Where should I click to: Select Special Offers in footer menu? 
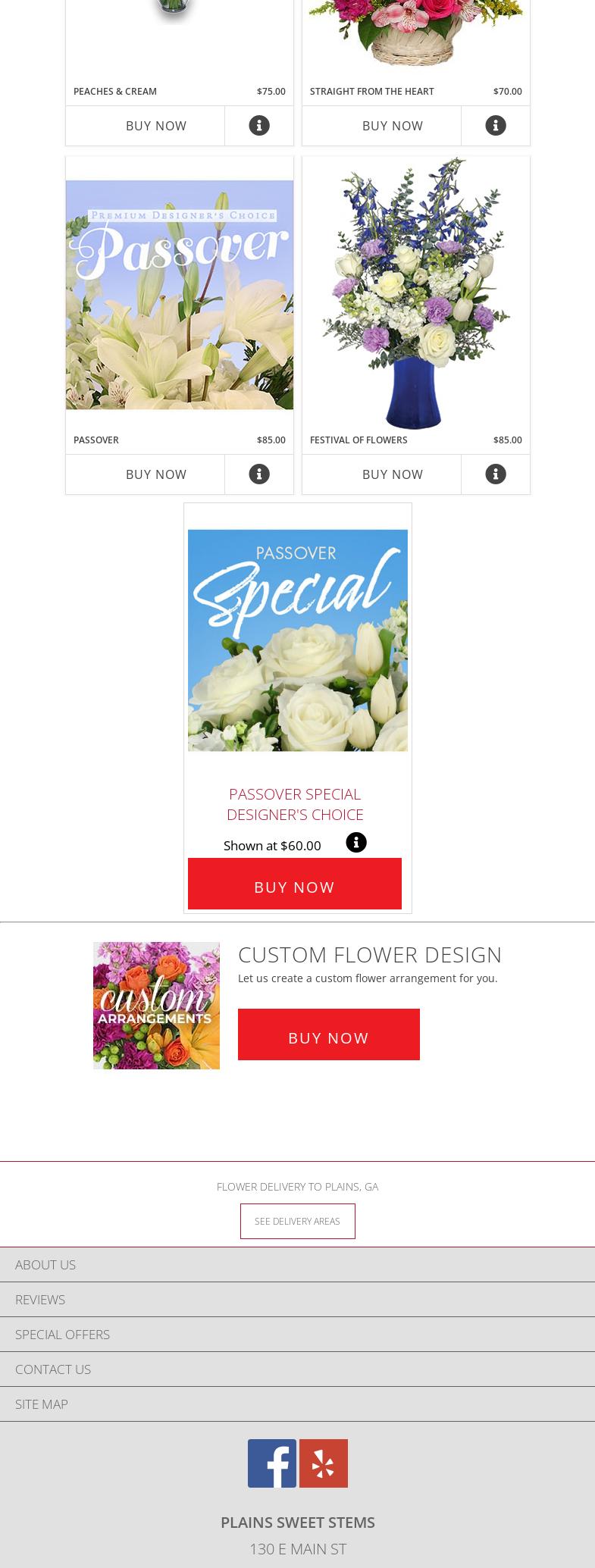[x=297, y=1335]
